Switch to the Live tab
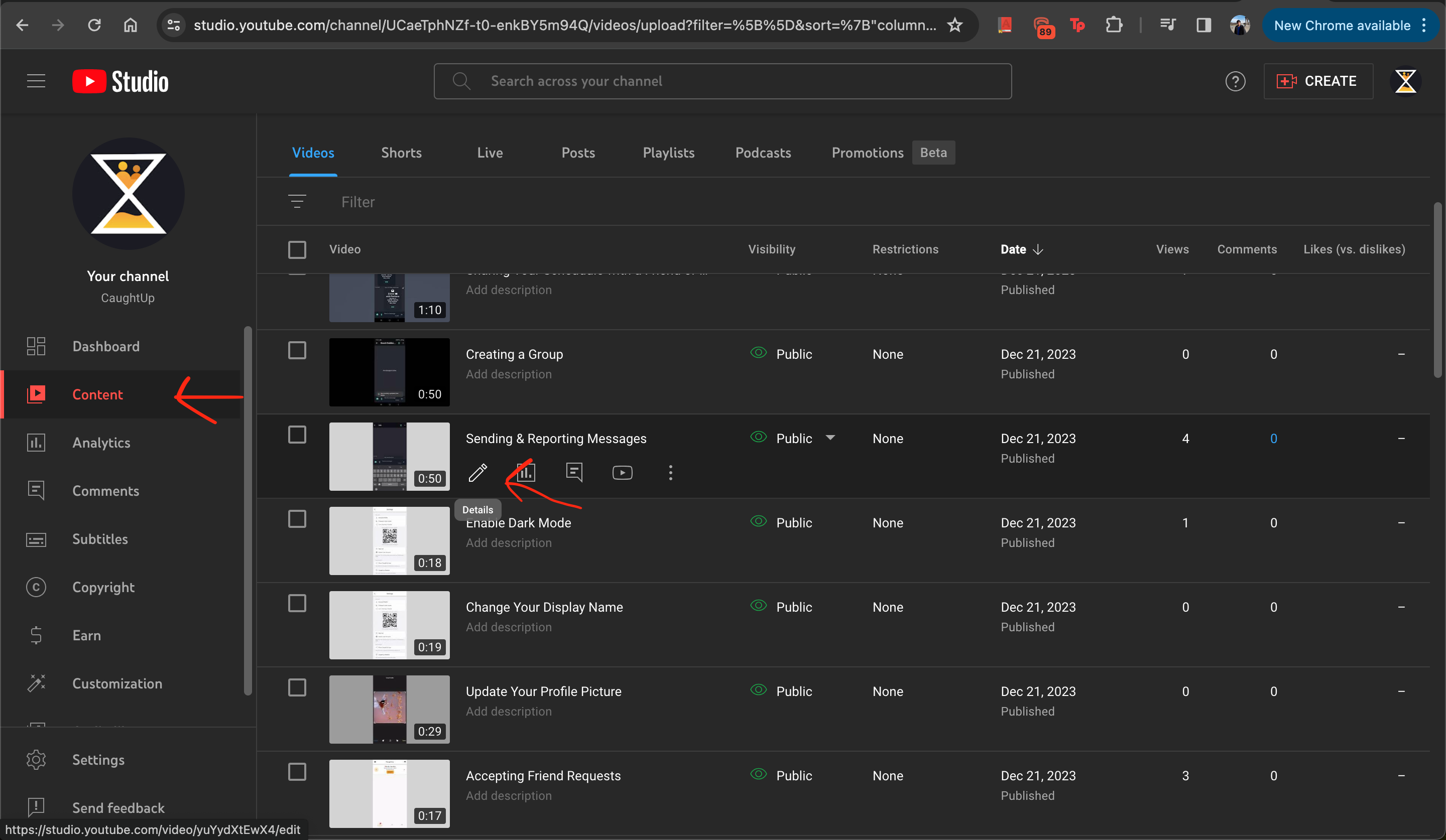 (490, 153)
